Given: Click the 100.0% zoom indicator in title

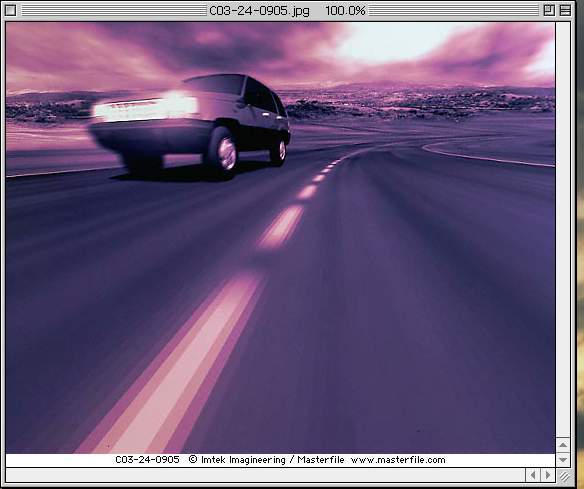Looking at the screenshot, I should coord(345,10).
